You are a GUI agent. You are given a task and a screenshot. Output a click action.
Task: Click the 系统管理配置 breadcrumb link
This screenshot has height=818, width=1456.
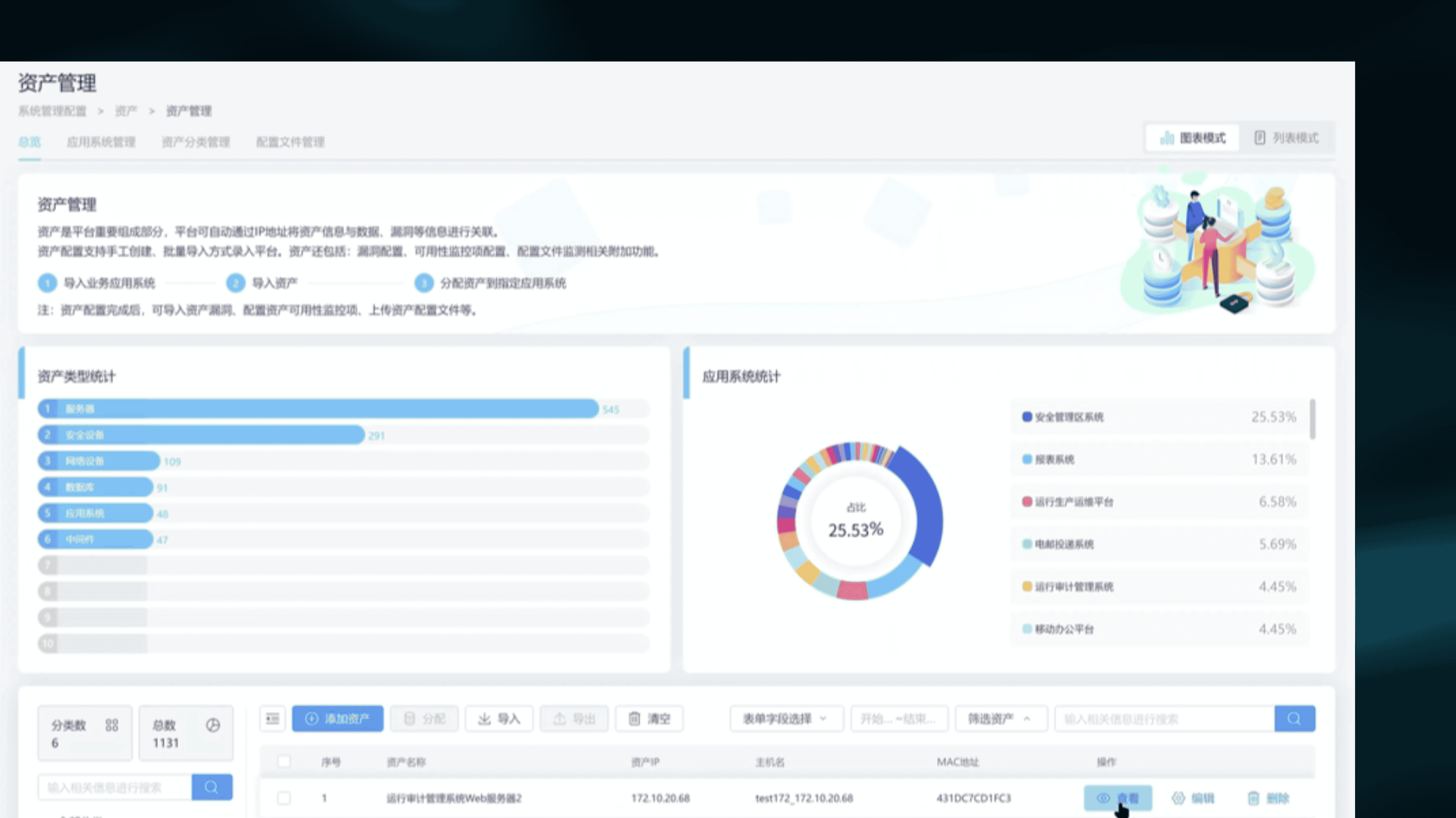[52, 111]
